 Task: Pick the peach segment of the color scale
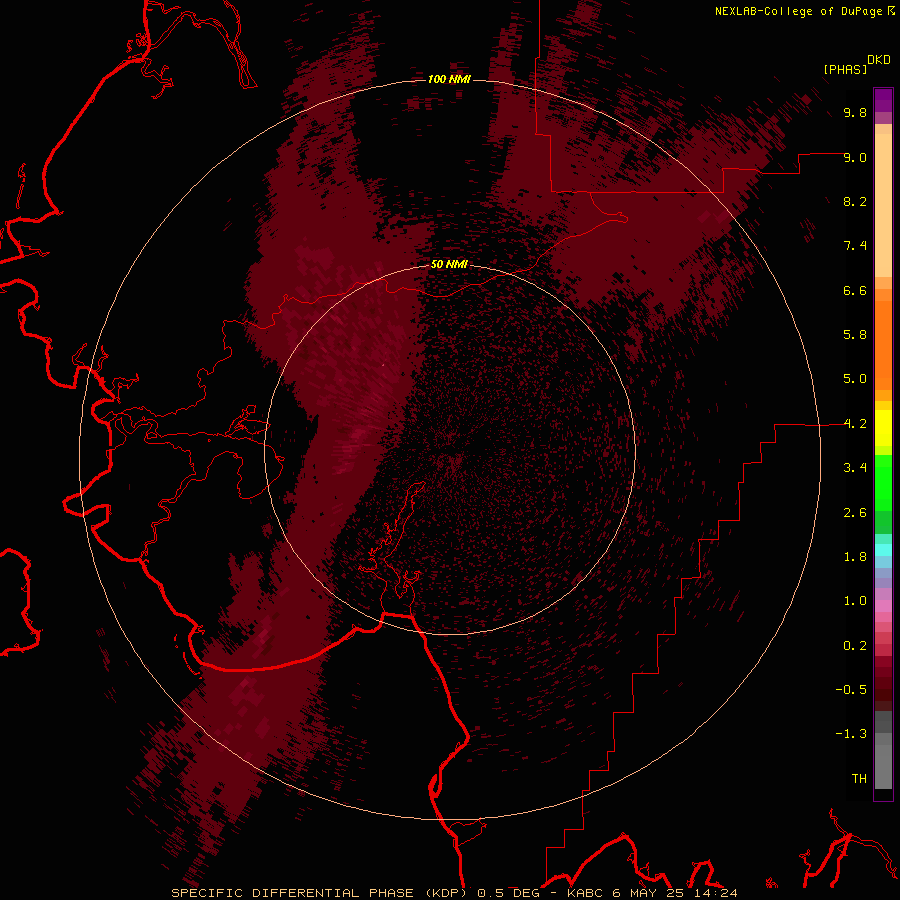[883, 204]
